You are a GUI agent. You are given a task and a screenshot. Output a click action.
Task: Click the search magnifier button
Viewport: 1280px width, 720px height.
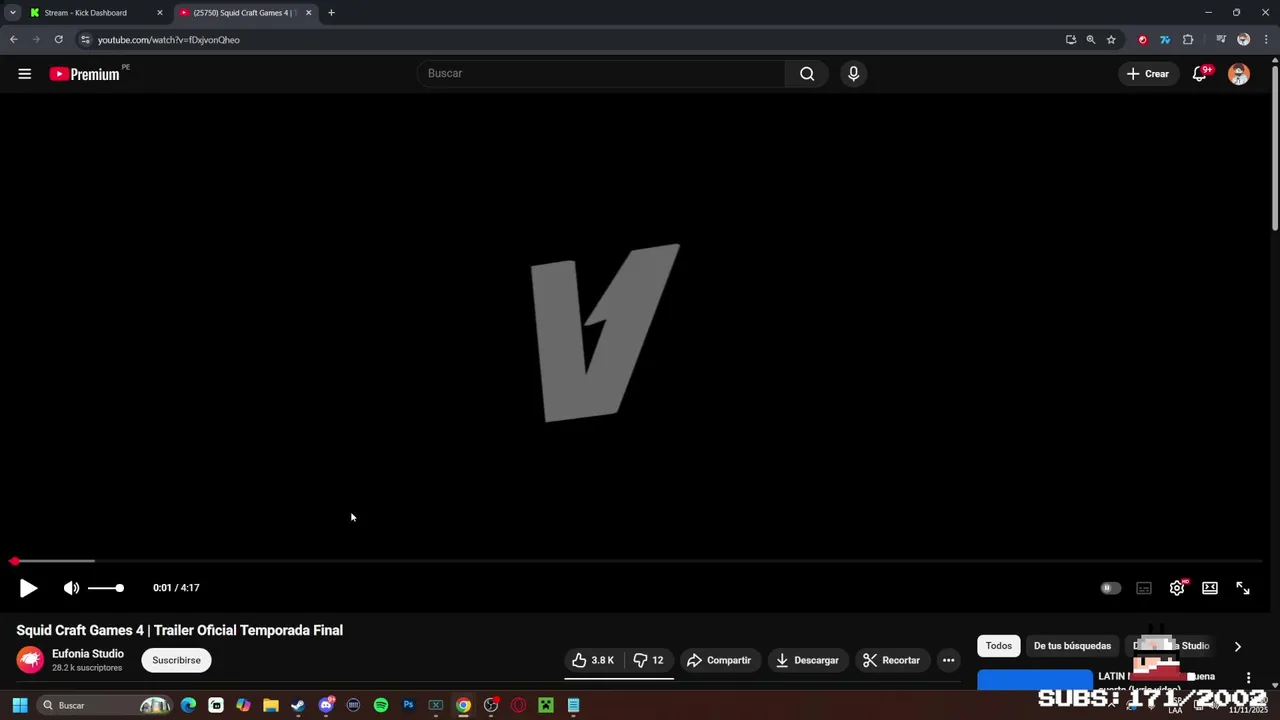[x=807, y=73]
